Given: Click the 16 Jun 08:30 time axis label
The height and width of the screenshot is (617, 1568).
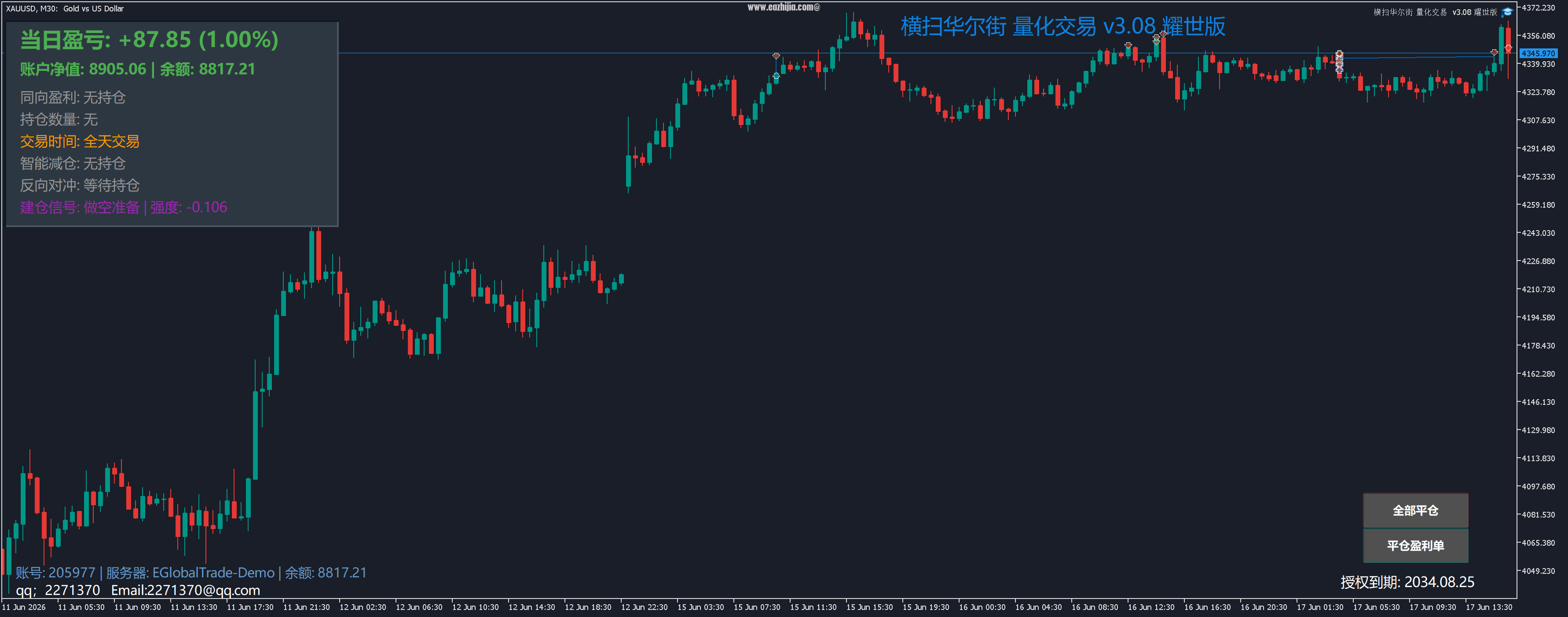Looking at the screenshot, I should point(1095,607).
